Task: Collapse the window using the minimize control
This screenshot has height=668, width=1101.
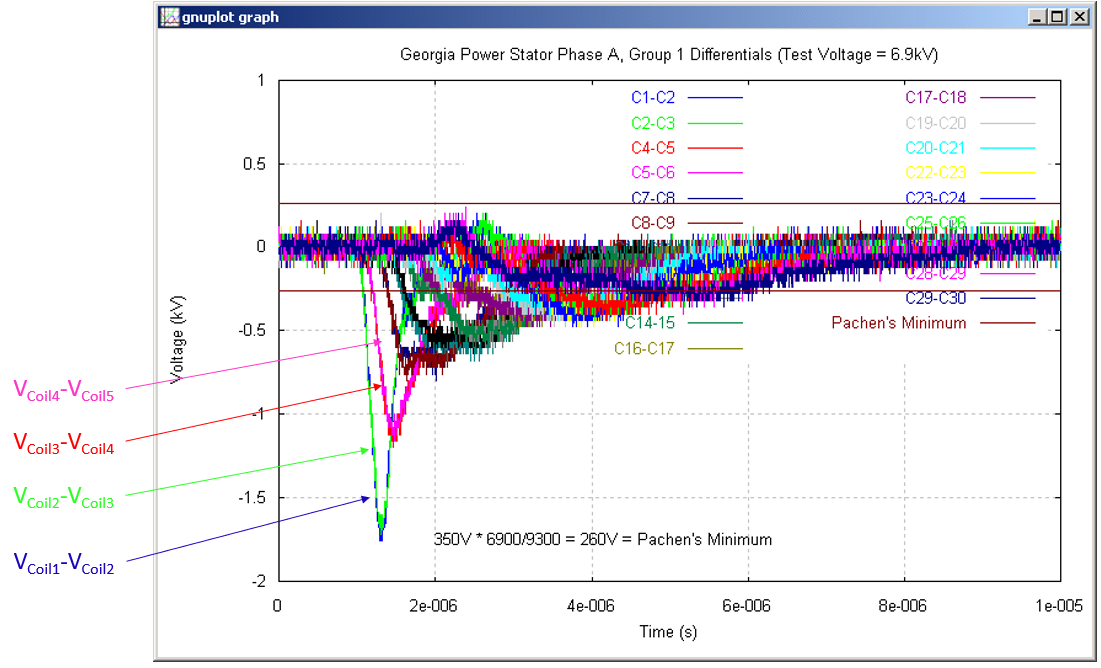Action: pos(1038,17)
